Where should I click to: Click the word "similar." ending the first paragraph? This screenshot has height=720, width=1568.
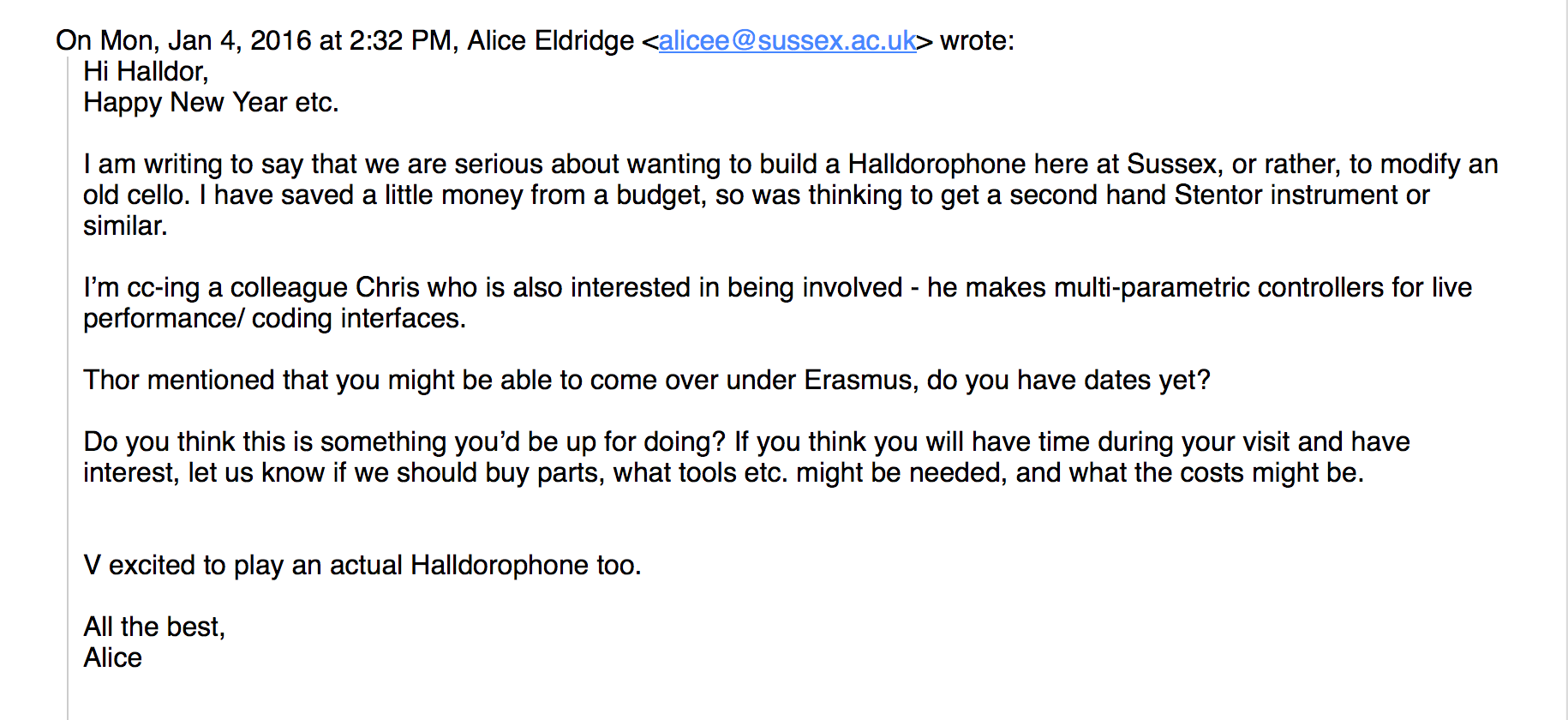click(125, 225)
